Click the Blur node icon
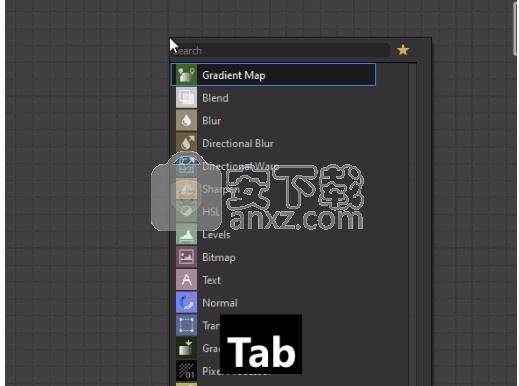Viewport: 519px width, 386px height. click(186, 120)
